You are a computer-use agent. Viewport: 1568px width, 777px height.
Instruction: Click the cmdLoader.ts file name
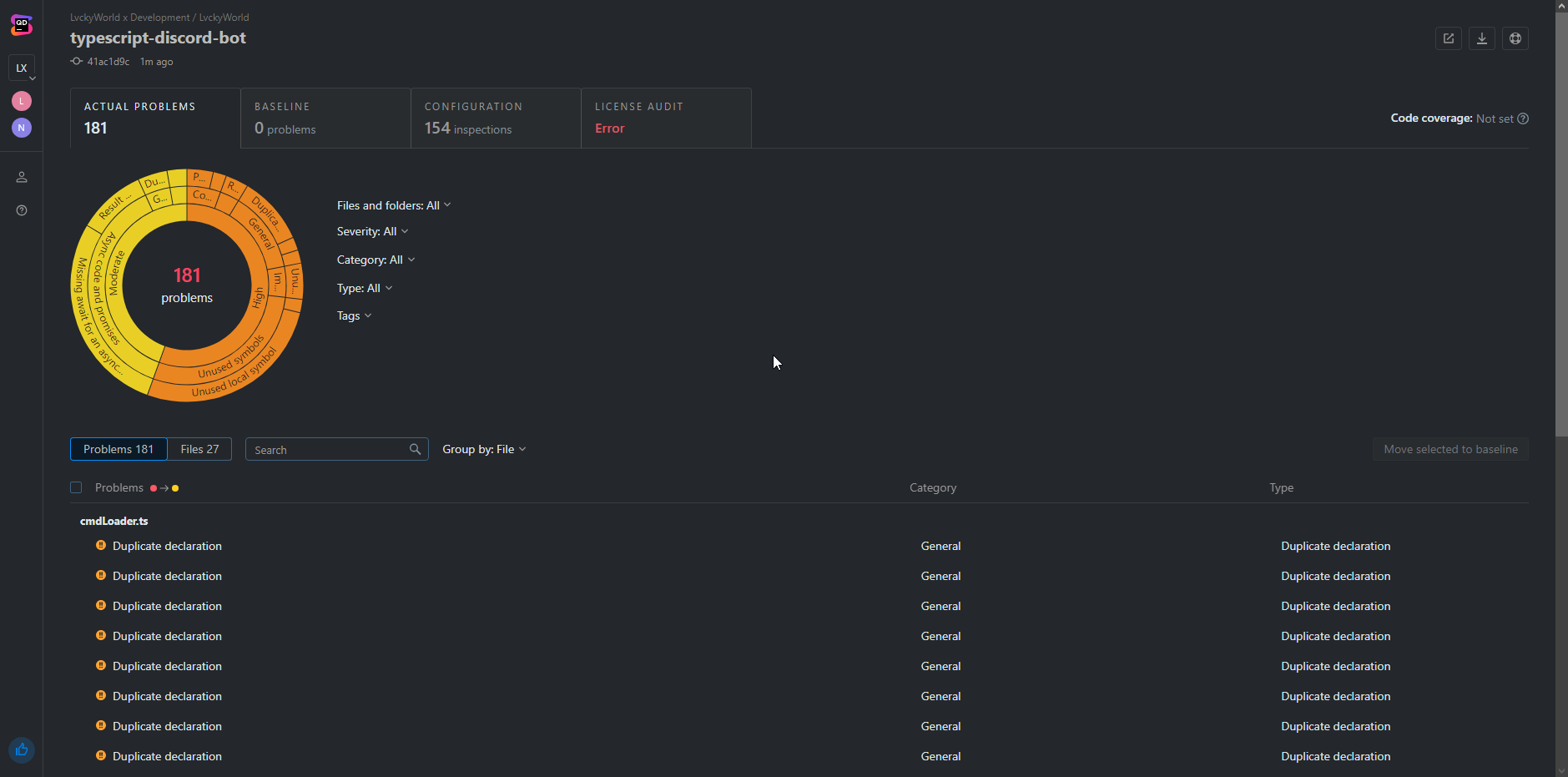tap(114, 521)
